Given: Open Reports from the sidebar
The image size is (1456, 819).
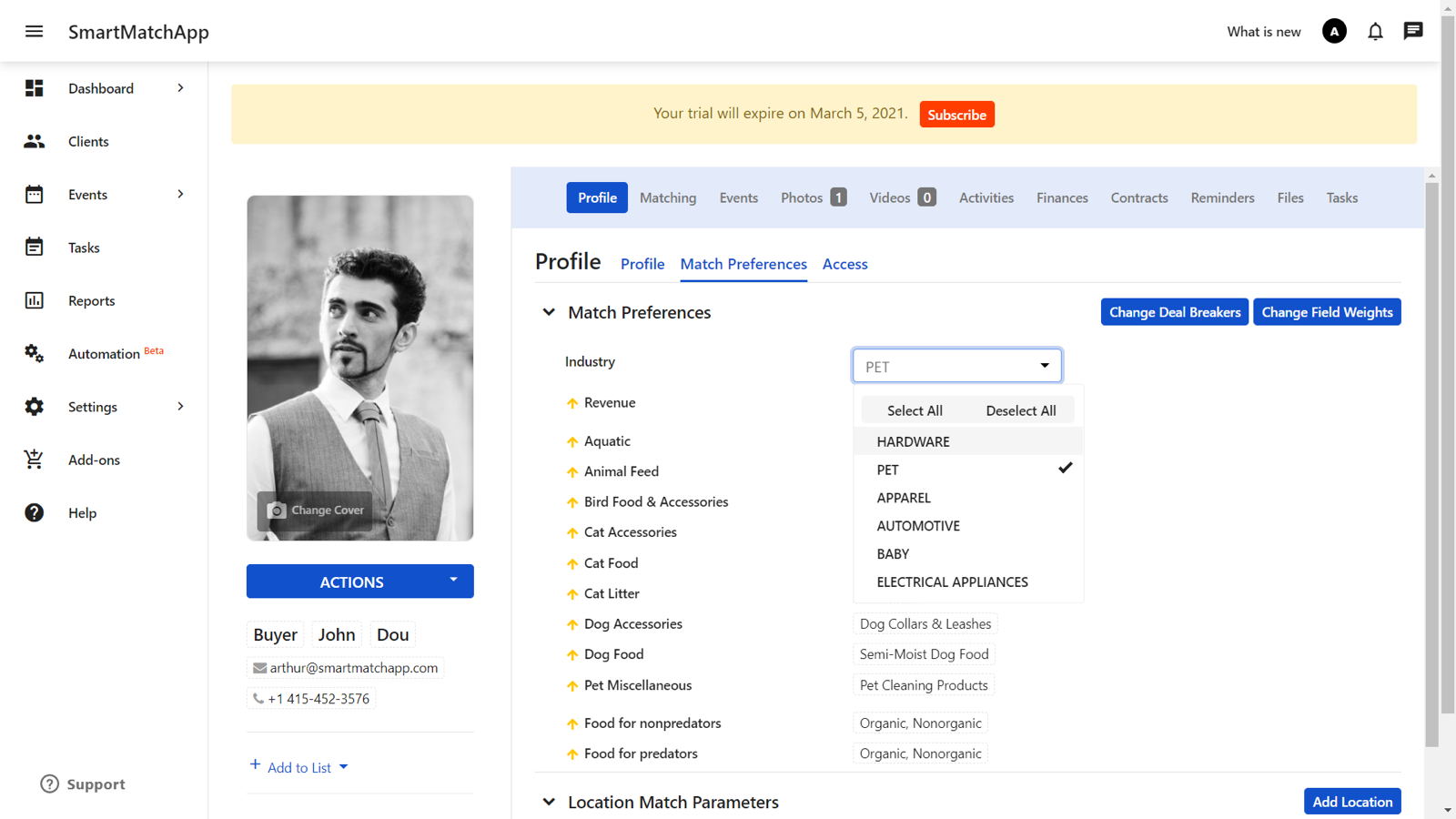Looking at the screenshot, I should [91, 300].
